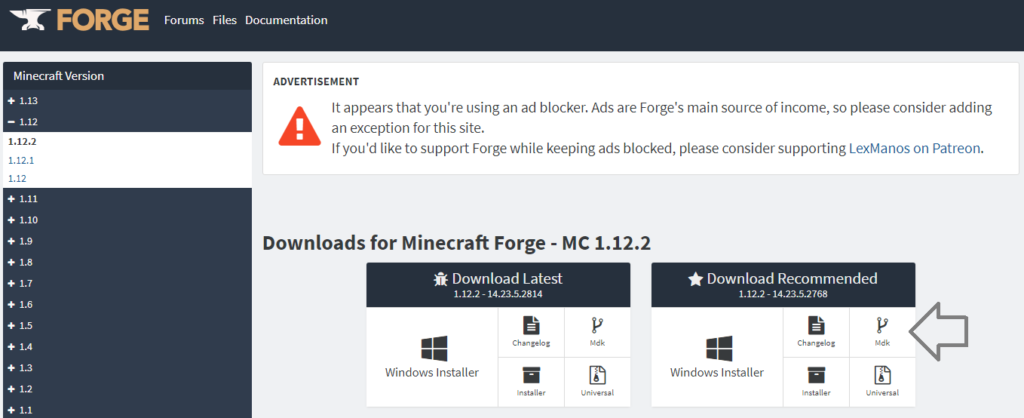1024x418 pixels.
Task: Expand the 1.13 version group
Action: [127, 101]
